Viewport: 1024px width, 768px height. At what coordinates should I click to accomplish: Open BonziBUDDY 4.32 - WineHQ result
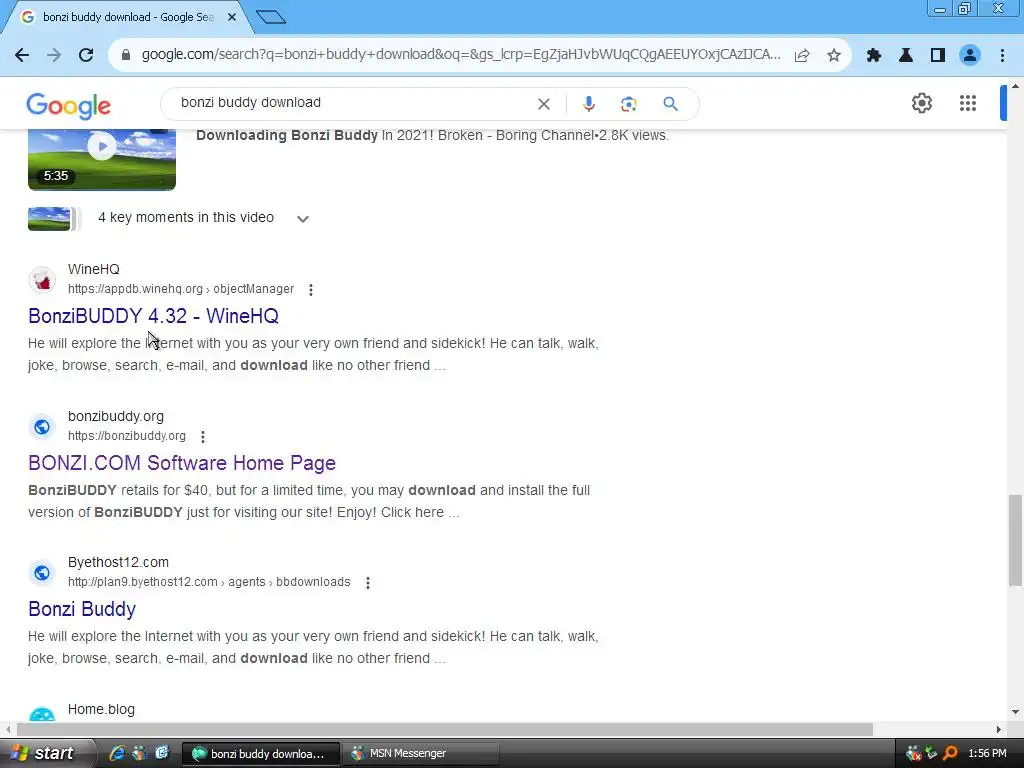tap(153, 316)
